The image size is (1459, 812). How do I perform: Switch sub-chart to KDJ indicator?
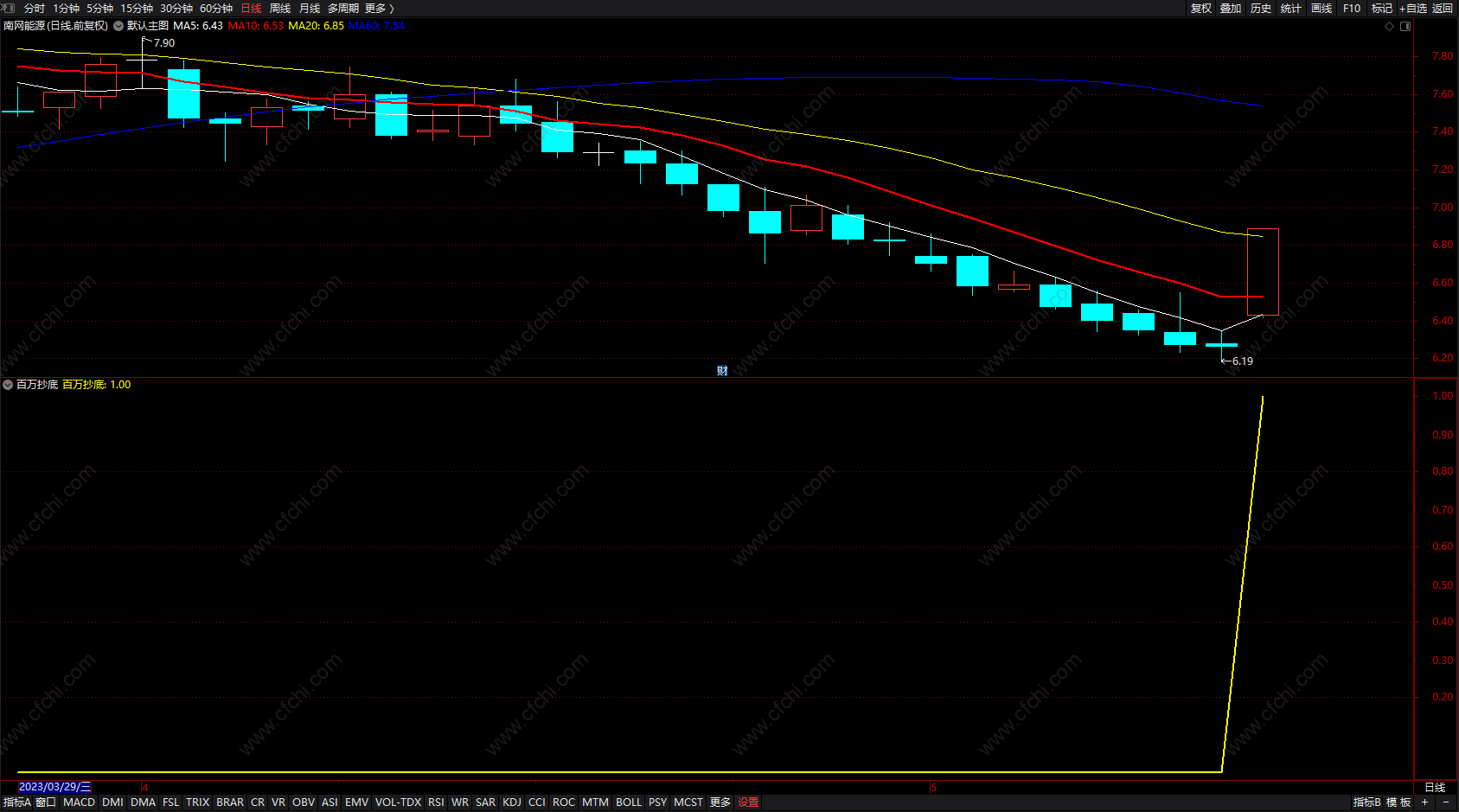click(512, 802)
